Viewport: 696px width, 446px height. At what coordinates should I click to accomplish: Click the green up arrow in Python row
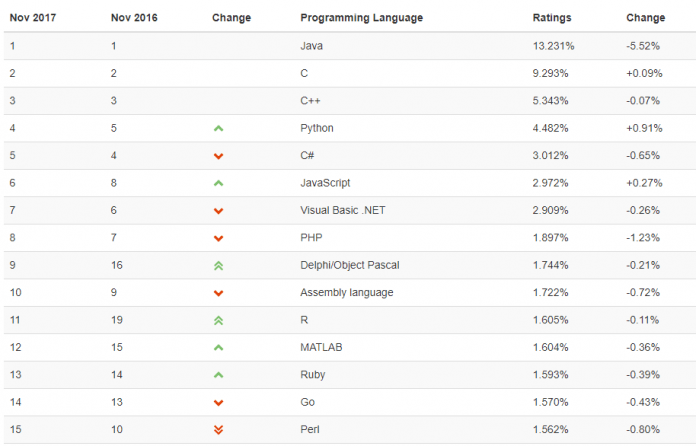tap(218, 129)
